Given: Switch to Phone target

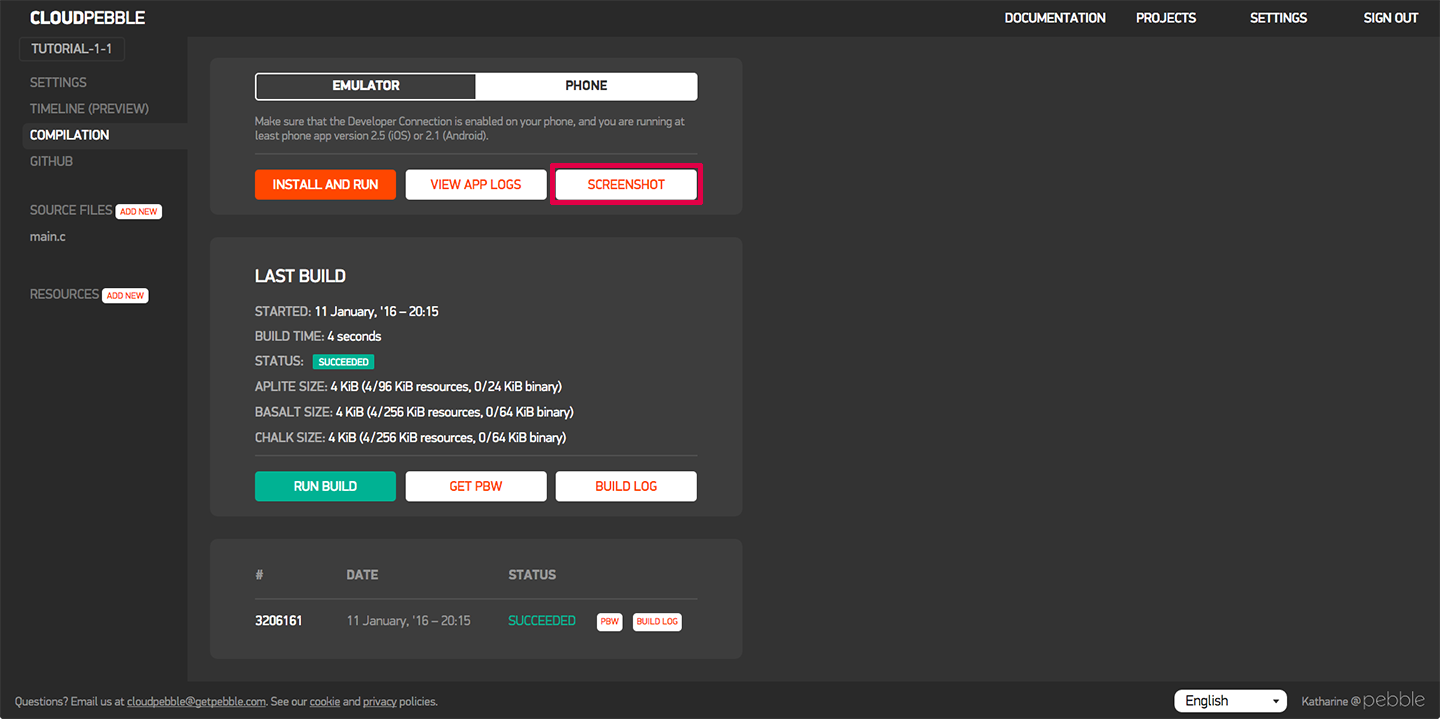Looking at the screenshot, I should (x=586, y=86).
